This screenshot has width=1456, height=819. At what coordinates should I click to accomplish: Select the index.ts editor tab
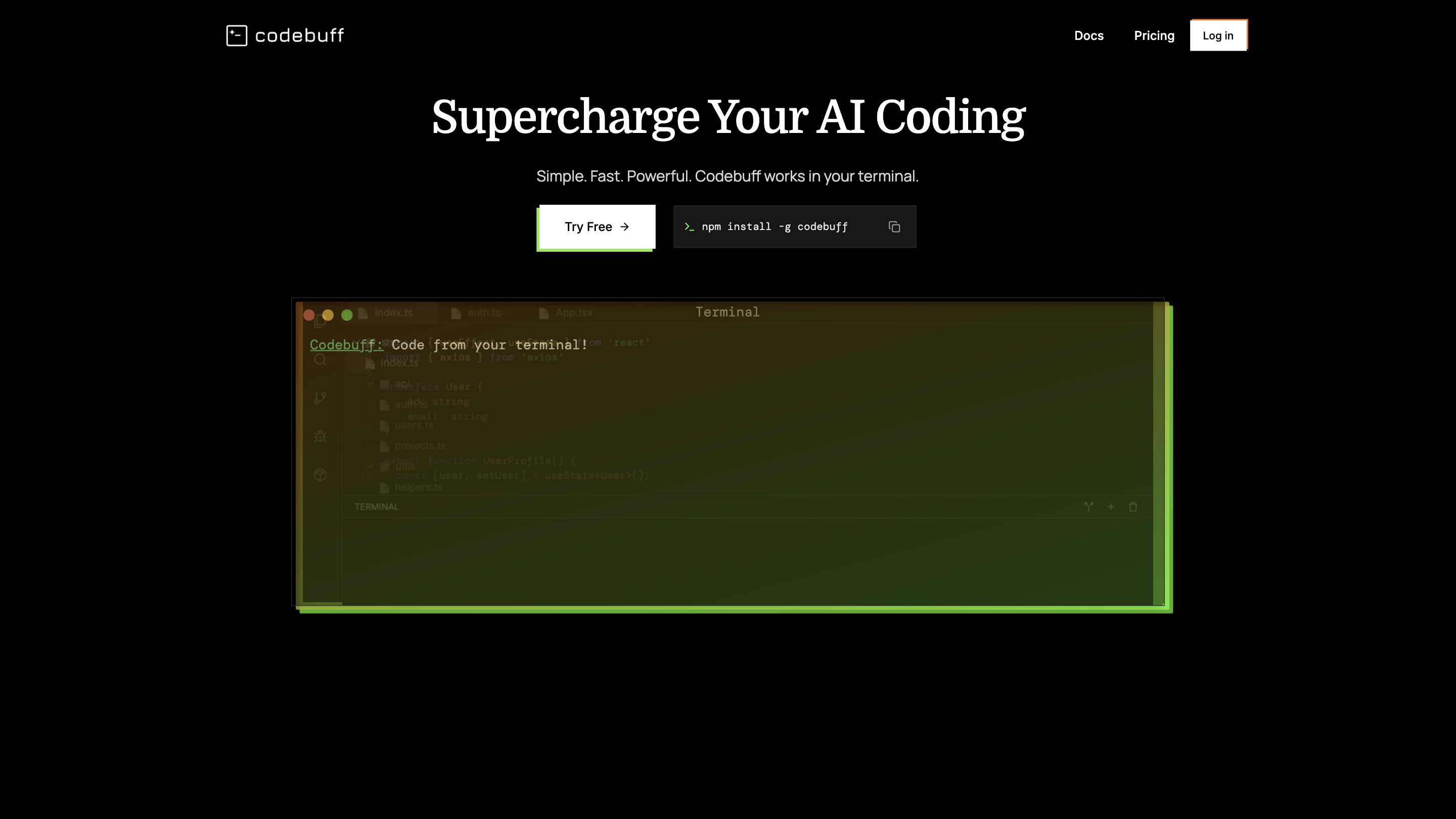point(393,312)
